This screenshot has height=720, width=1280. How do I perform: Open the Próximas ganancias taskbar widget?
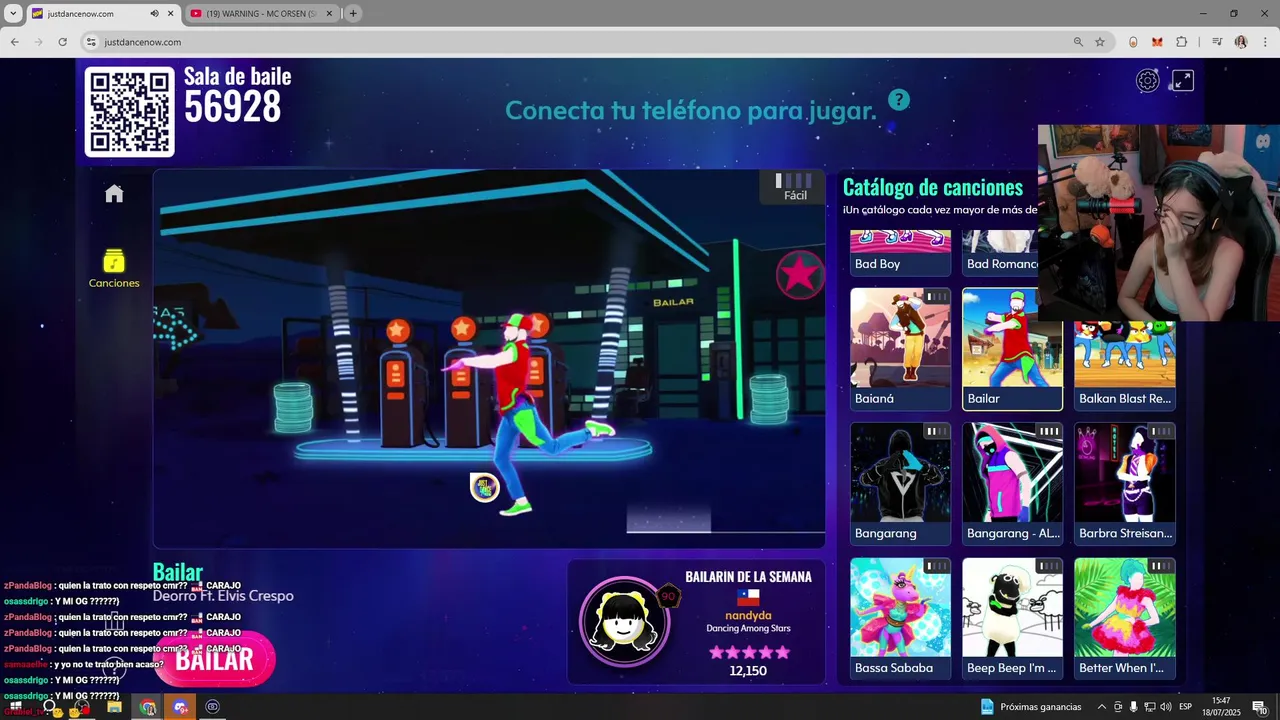1031,707
